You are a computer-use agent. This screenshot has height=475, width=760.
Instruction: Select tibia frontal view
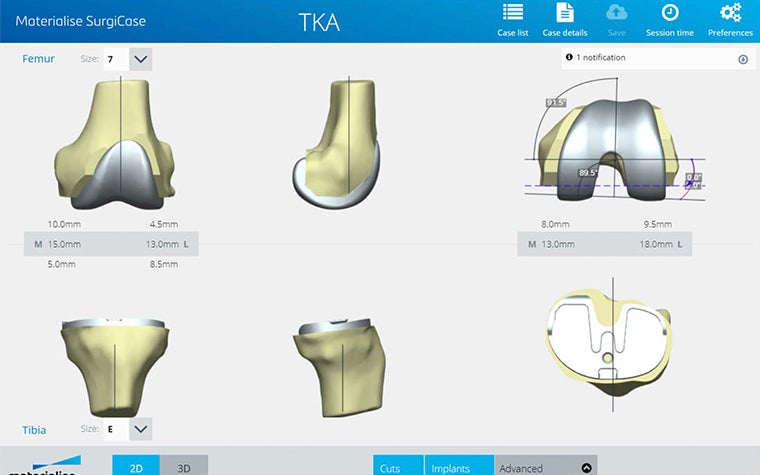pyautogui.click(x=115, y=367)
